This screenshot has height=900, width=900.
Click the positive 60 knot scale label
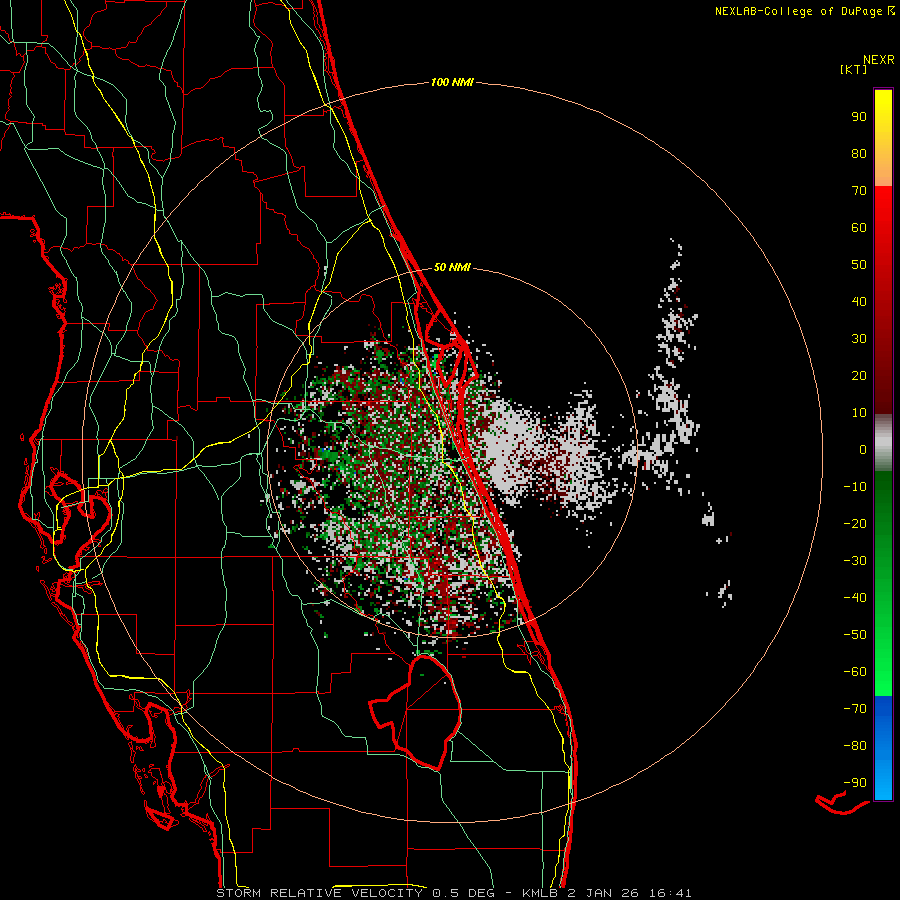click(x=859, y=227)
